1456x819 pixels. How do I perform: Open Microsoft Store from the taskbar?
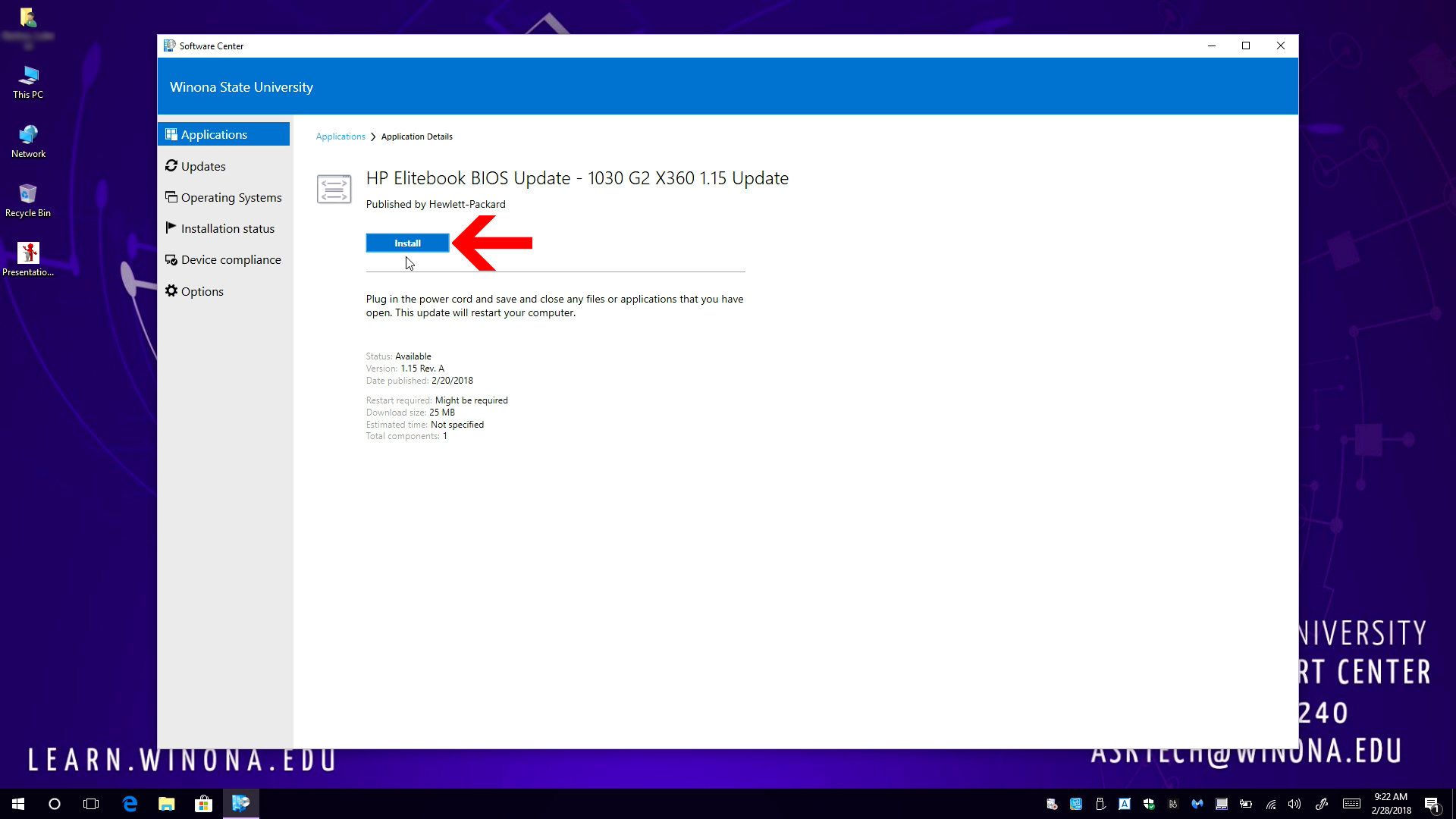(x=203, y=804)
